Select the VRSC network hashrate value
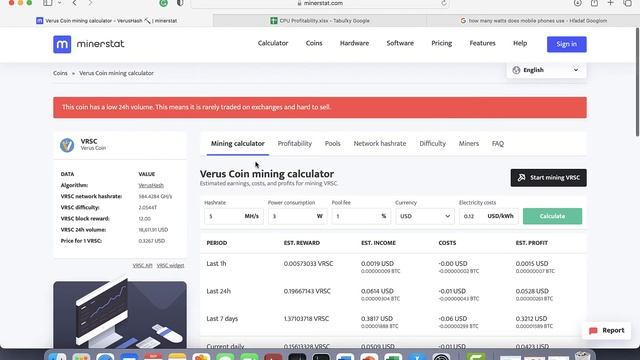The height and width of the screenshot is (360, 640). pyautogui.click(x=155, y=196)
